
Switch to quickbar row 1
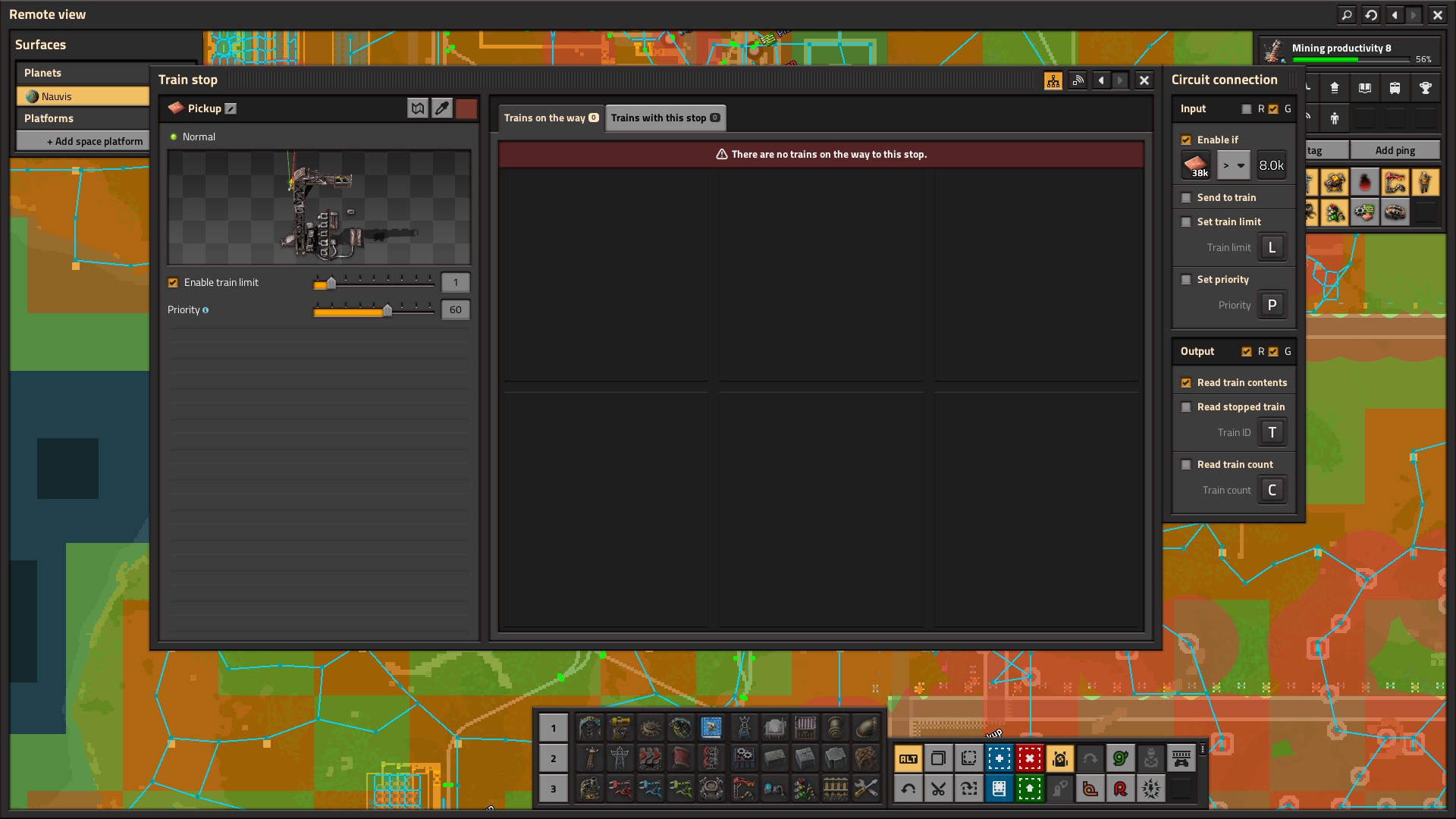point(553,728)
